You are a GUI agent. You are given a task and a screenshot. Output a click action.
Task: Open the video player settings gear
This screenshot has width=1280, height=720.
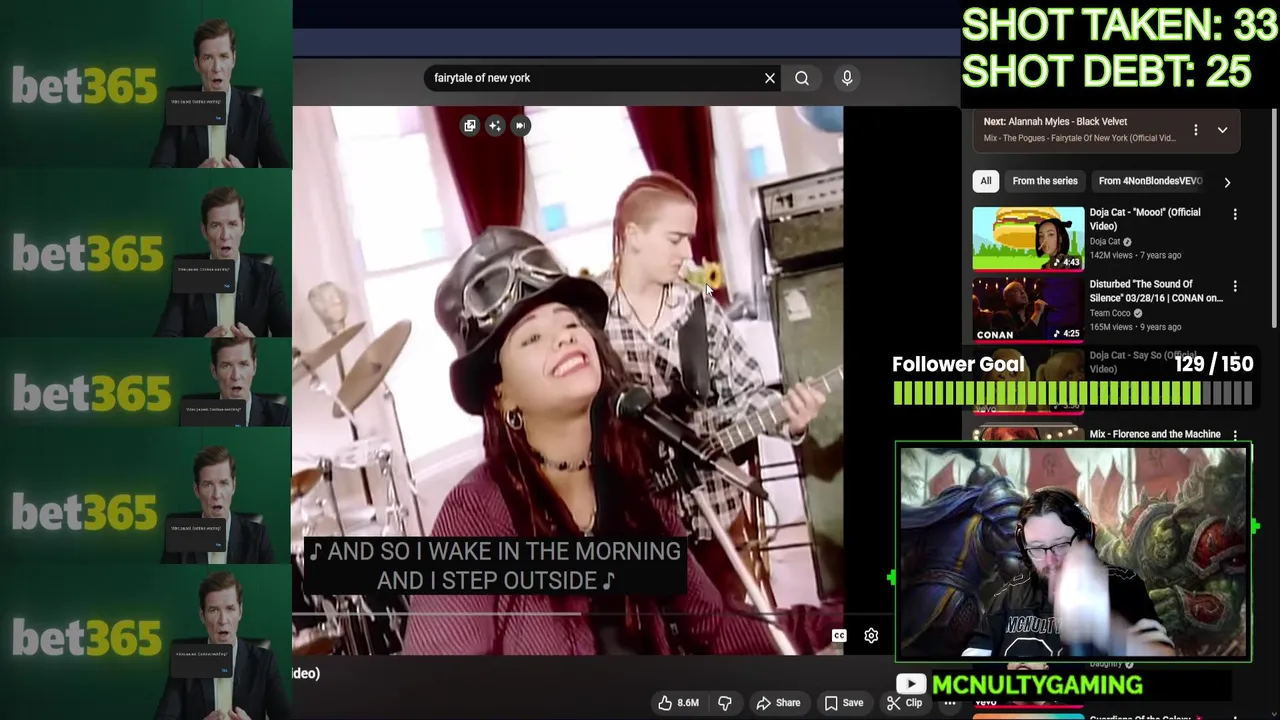(x=871, y=636)
